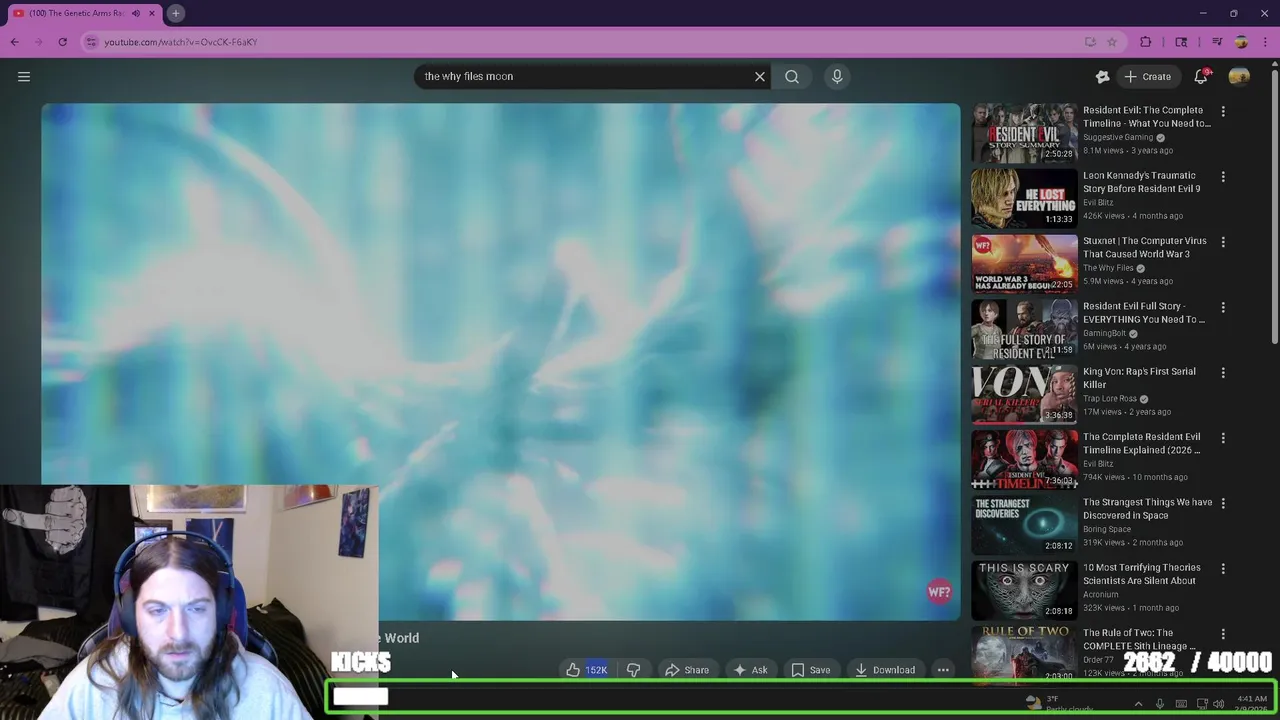This screenshot has width=1280, height=720.
Task: Click the Trap Lore Ross channel name
Action: pyautogui.click(x=1110, y=399)
